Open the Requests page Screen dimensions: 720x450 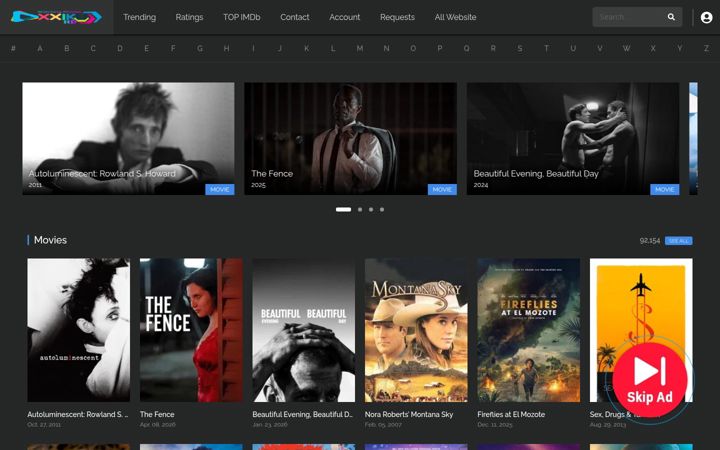tap(397, 17)
